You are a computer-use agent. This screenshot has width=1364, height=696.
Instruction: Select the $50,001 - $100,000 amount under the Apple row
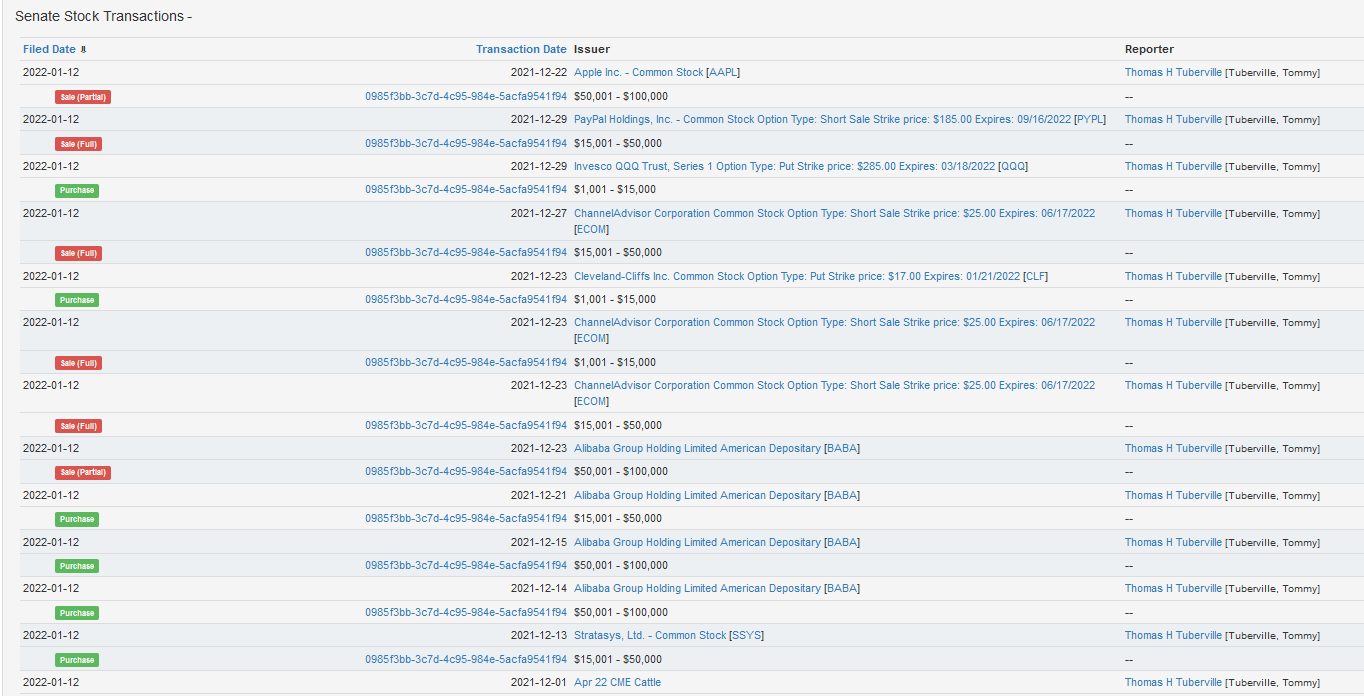coord(621,96)
